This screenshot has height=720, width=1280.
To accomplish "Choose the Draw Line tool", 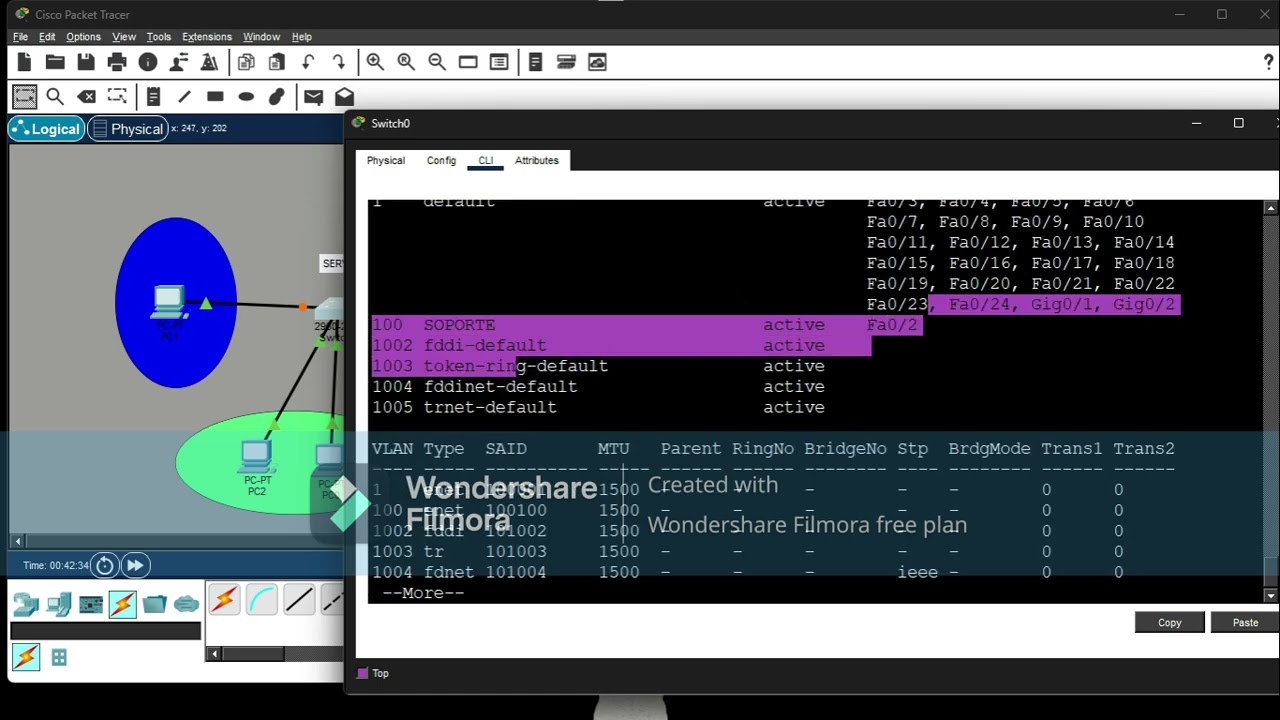I will point(184,96).
